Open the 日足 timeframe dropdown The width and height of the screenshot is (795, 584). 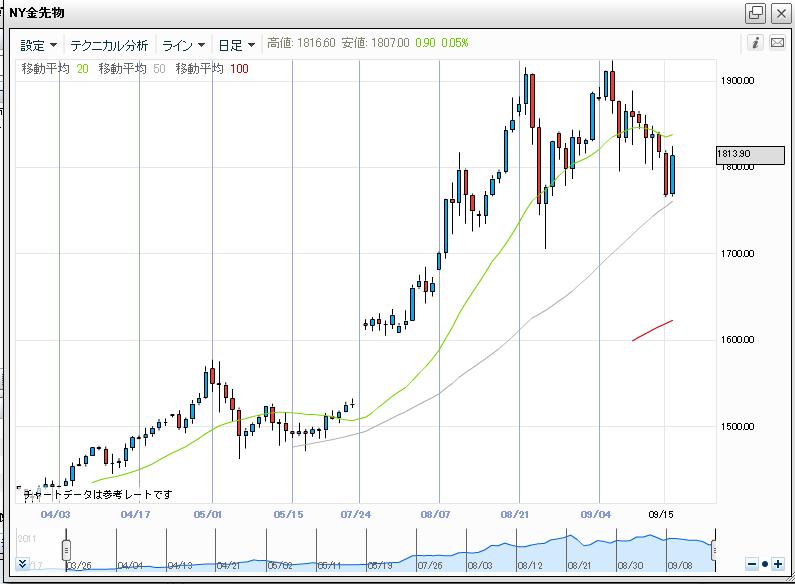(236, 46)
